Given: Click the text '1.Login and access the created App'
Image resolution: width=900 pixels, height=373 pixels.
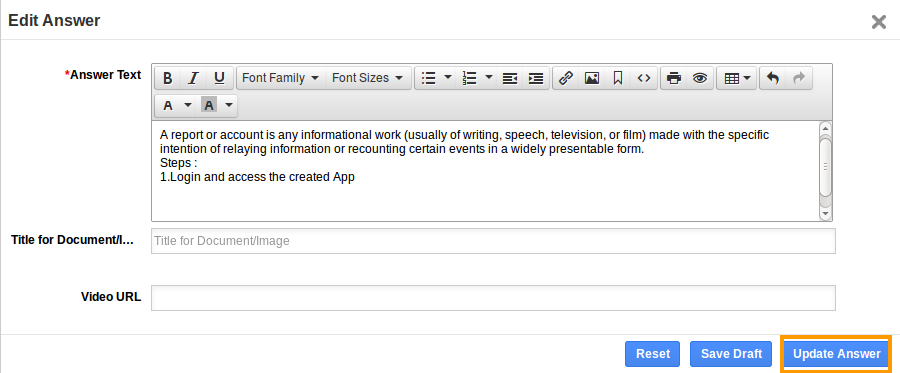Looking at the screenshot, I should click(x=257, y=177).
